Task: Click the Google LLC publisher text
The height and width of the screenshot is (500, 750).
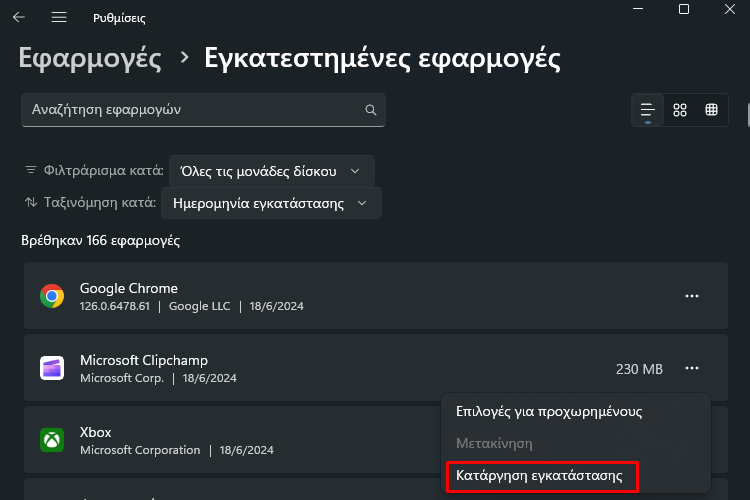Action: [x=199, y=306]
